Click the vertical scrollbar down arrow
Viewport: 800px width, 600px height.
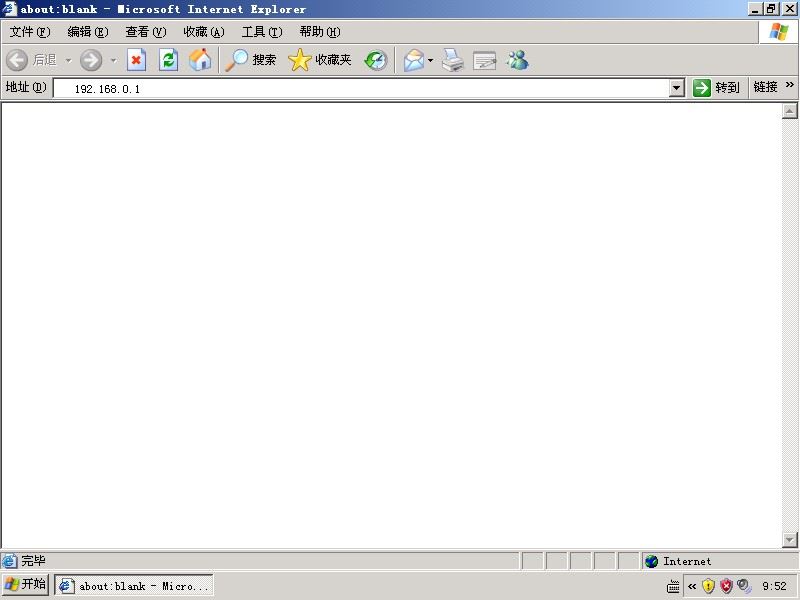click(x=789, y=539)
